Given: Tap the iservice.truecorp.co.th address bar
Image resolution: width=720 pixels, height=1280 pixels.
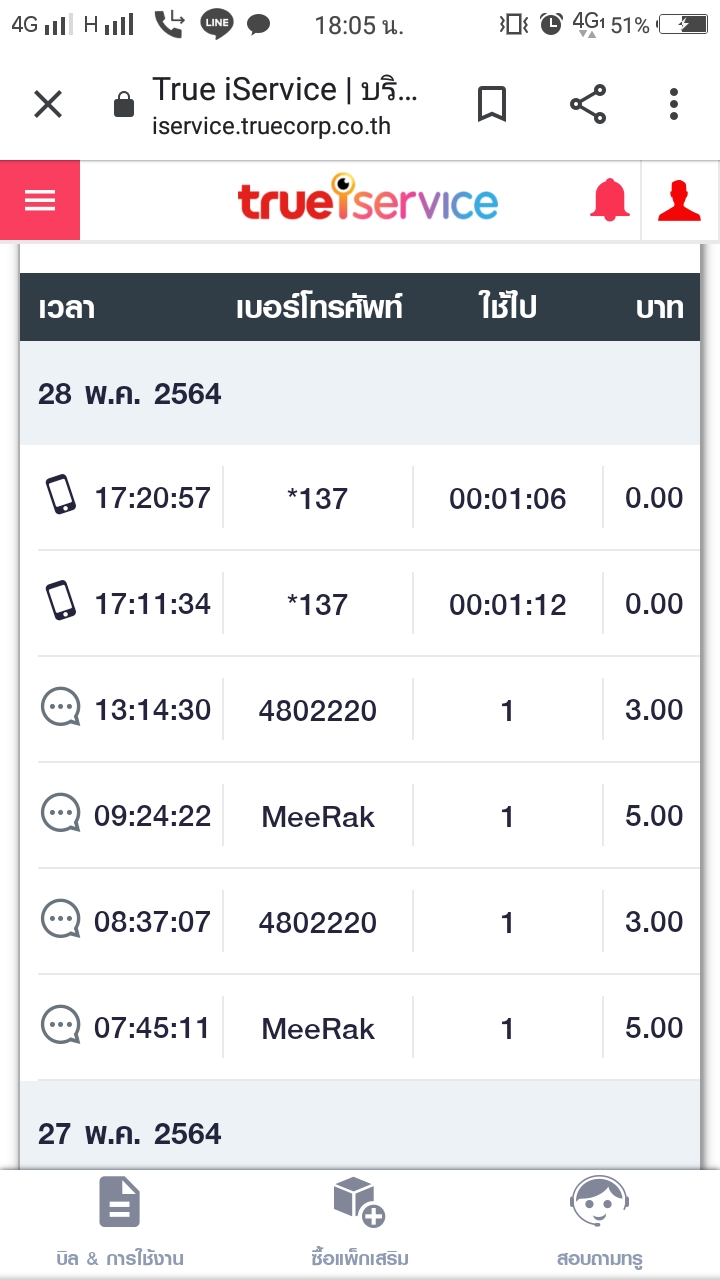Looking at the screenshot, I should [285, 104].
